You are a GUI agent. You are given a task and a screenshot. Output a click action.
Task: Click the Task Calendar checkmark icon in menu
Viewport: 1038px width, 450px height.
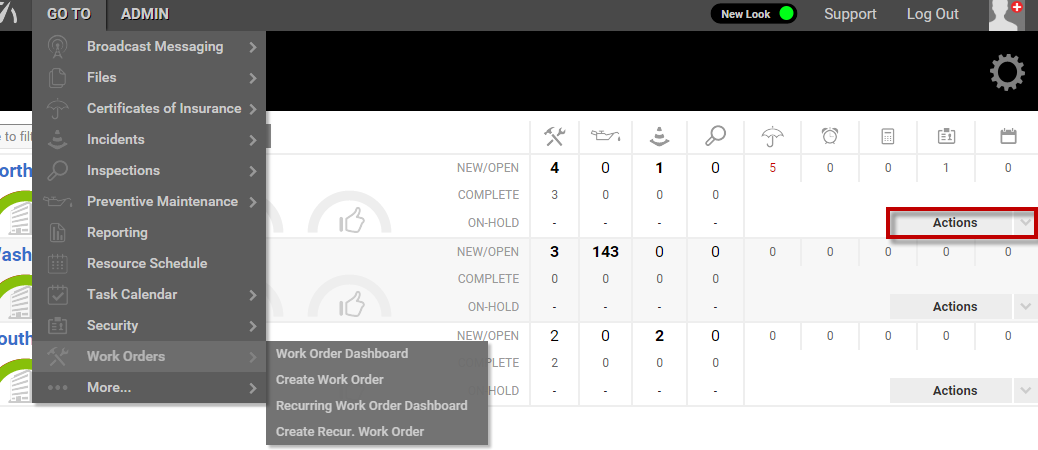[x=58, y=294]
